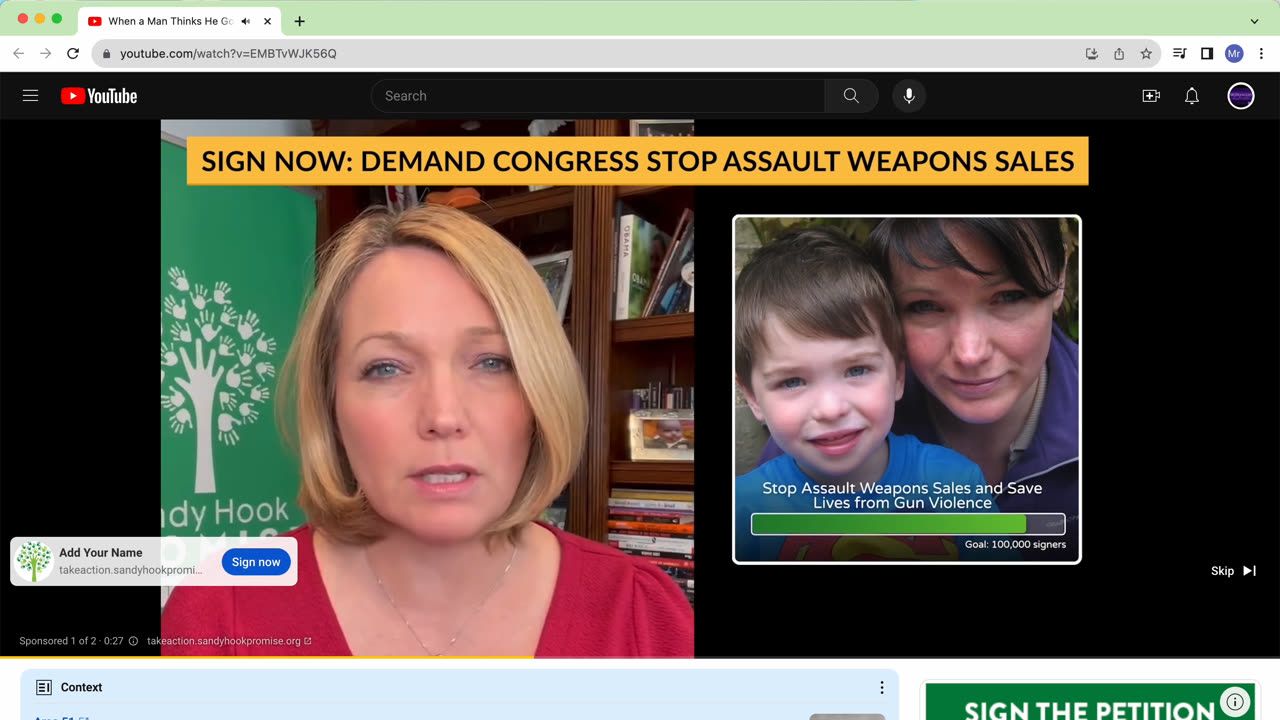1280x720 pixels.
Task: Go to YouTube home via logo
Action: pos(99,96)
